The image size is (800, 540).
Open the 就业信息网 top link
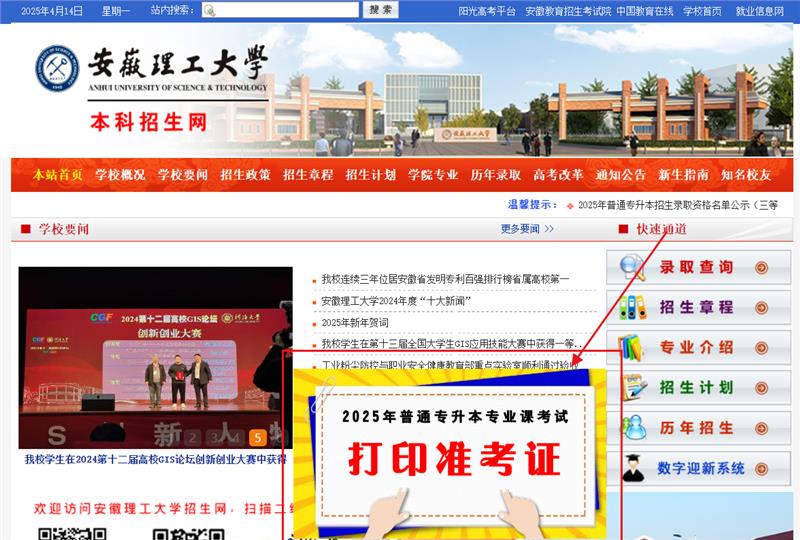click(760, 11)
